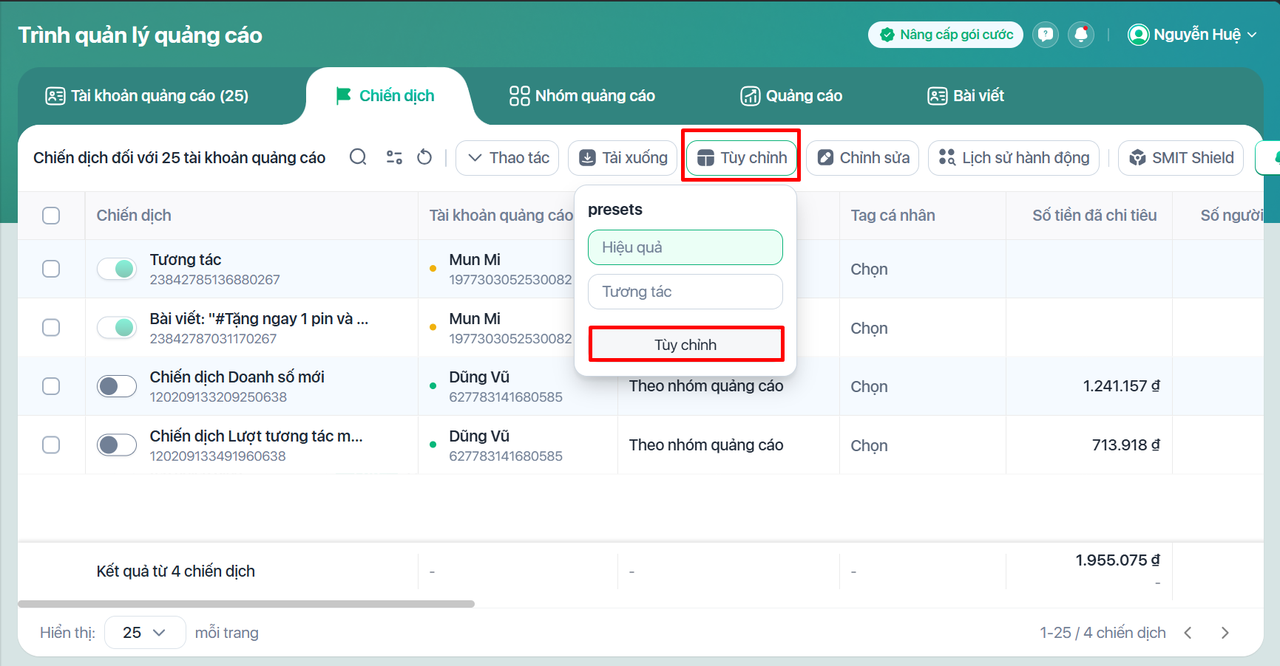Open the 25 per page dropdown

click(145, 632)
